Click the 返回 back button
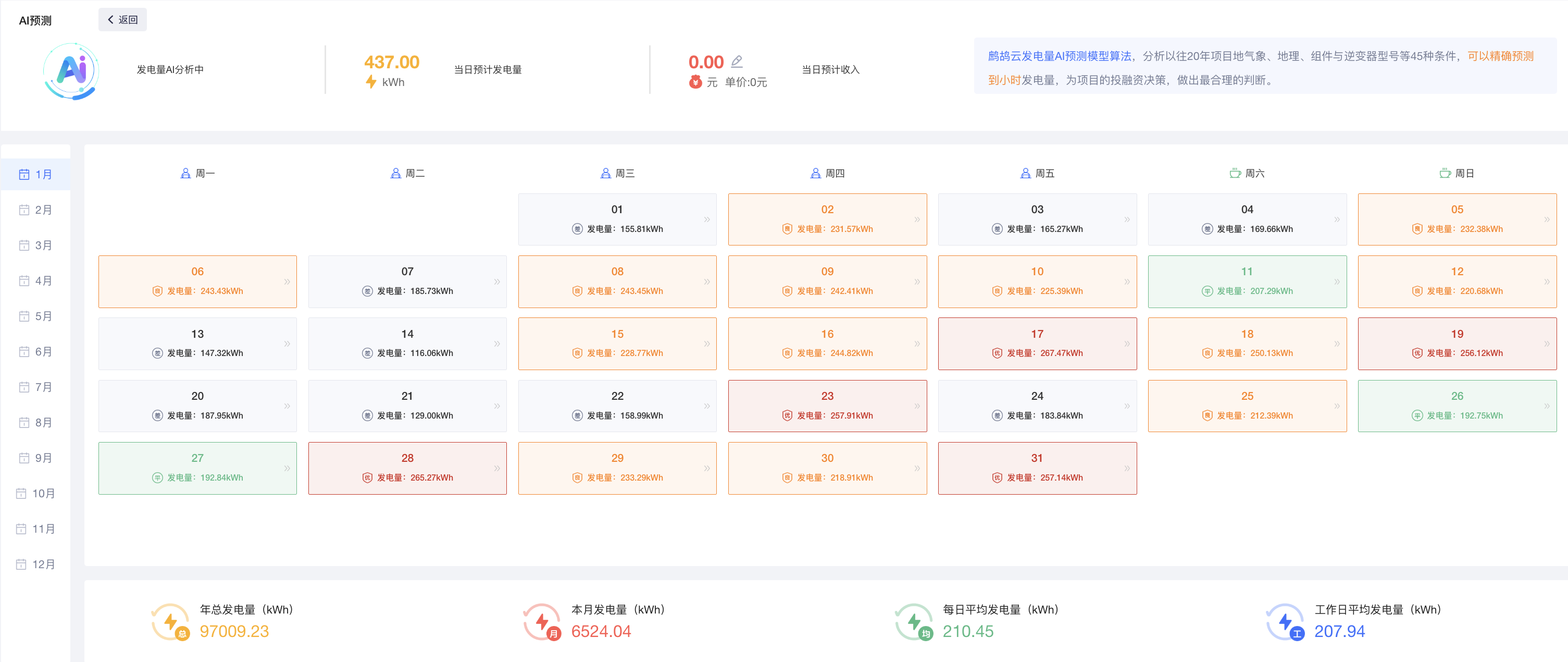 [122, 19]
